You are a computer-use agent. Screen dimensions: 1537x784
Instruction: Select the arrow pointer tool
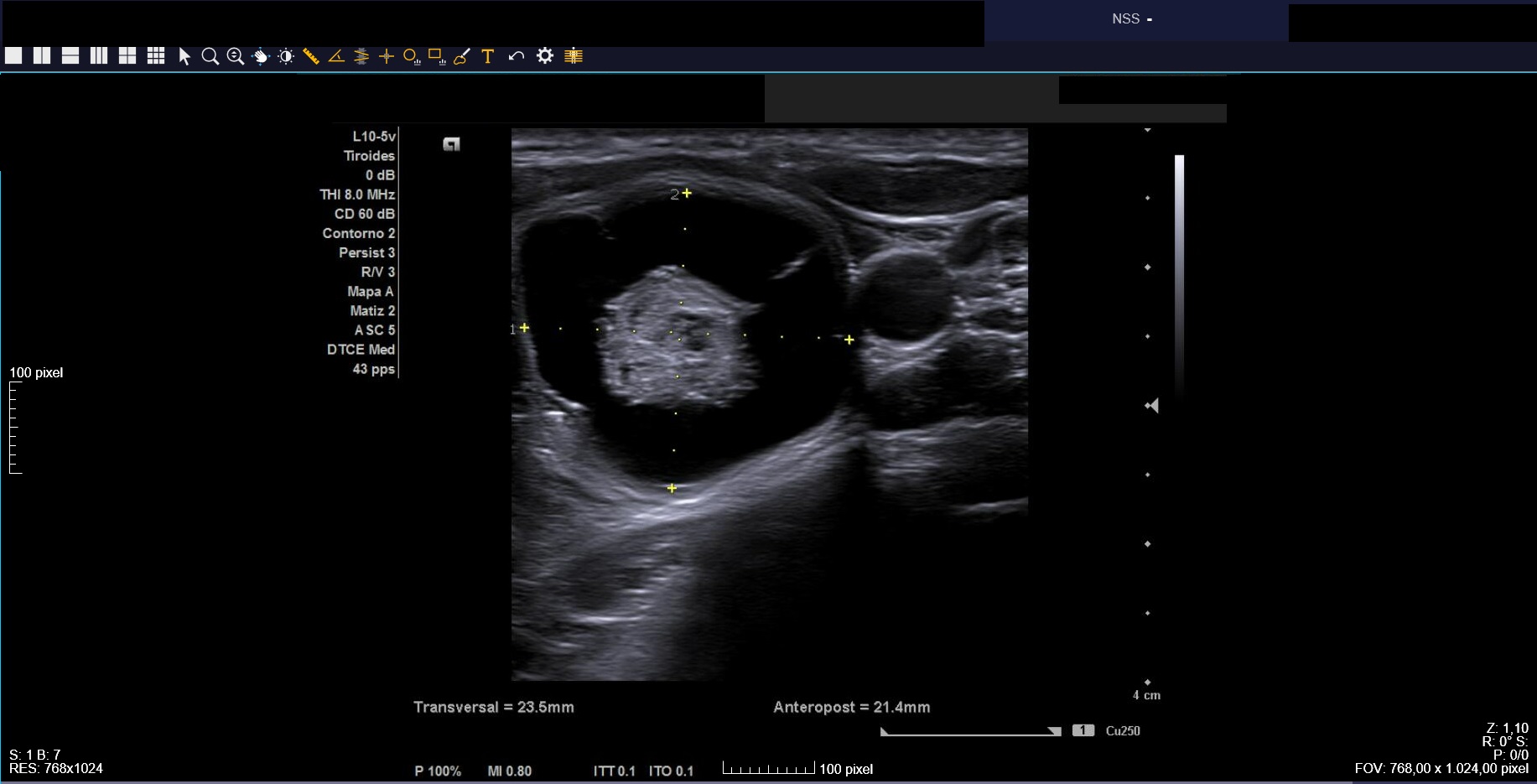[x=184, y=56]
